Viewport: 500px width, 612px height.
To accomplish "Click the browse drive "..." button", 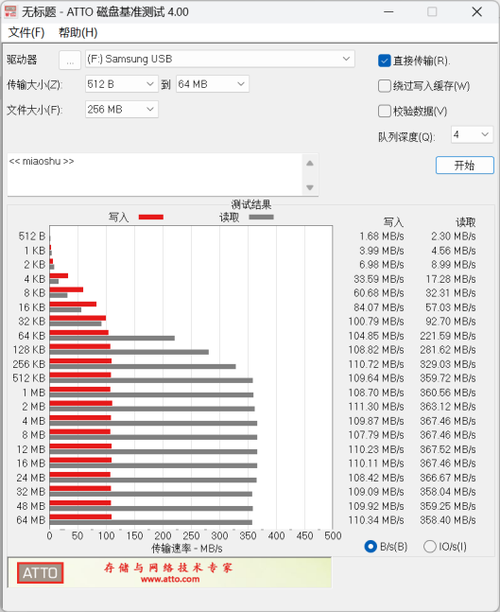I will coord(70,60).
